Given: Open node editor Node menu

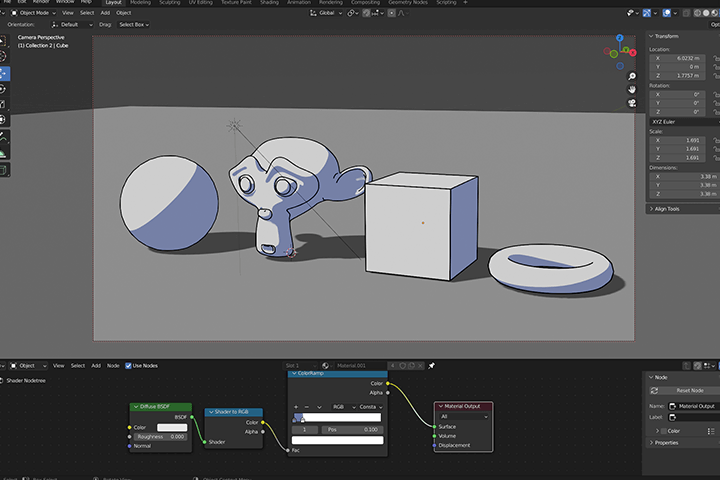Looking at the screenshot, I should click(113, 366).
